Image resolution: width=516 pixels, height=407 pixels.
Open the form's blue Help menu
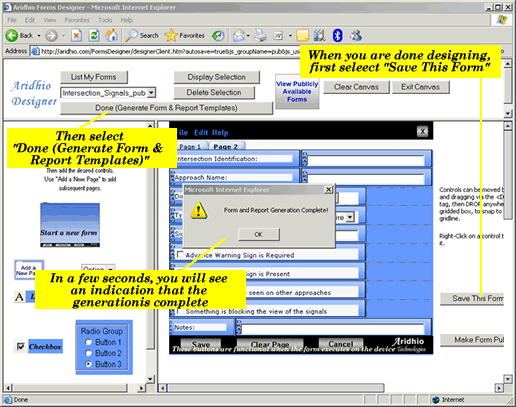[220, 132]
